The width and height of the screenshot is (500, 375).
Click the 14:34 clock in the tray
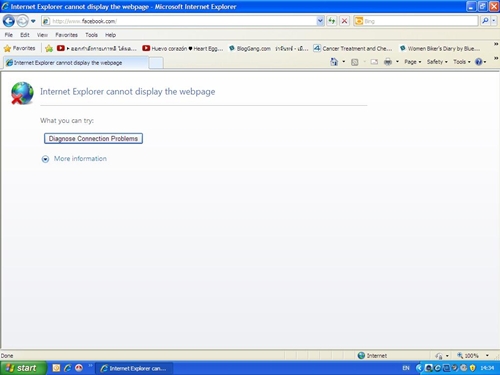point(487,368)
